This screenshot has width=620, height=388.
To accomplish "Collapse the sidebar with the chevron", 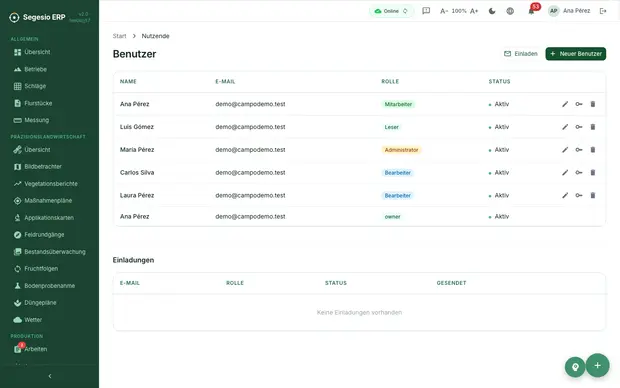I will click(x=50, y=376).
